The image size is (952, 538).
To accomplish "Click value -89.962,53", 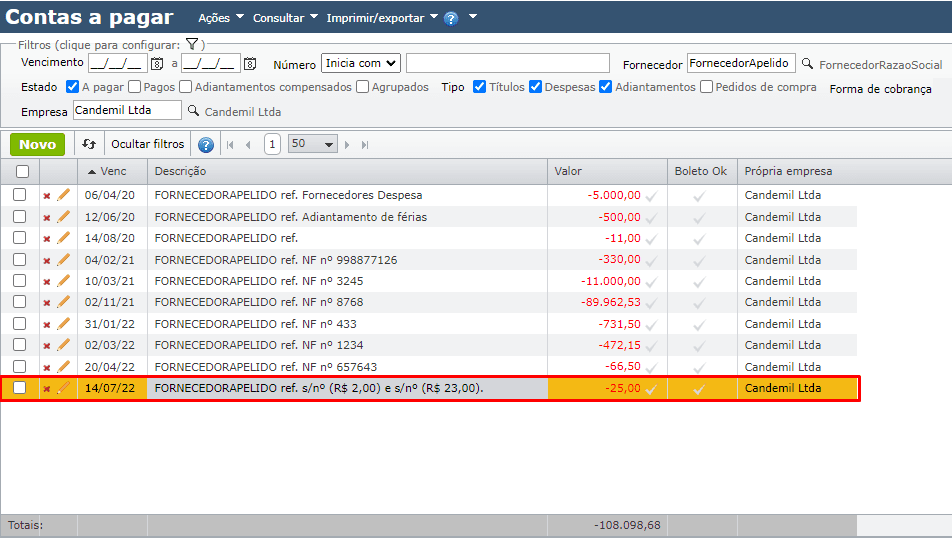I will coord(610,302).
